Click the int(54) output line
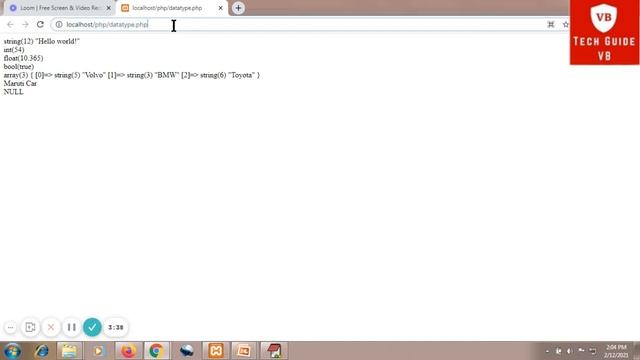 14,50
